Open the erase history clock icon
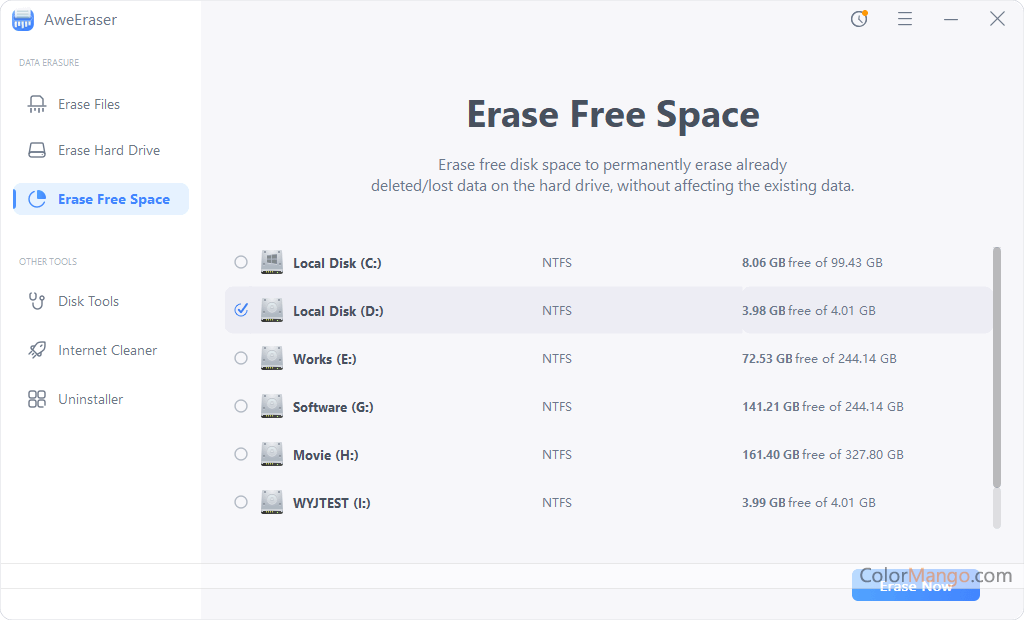 859,19
